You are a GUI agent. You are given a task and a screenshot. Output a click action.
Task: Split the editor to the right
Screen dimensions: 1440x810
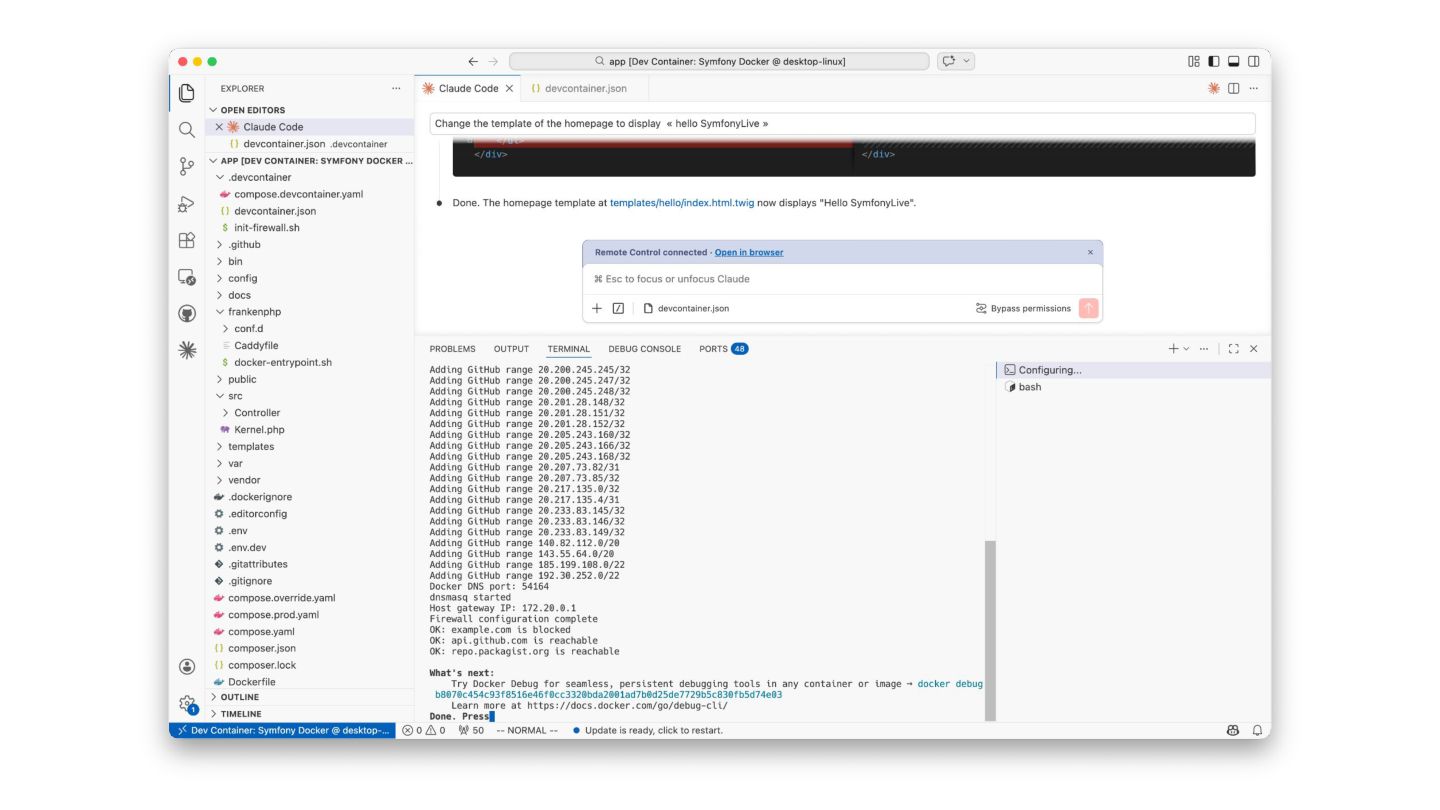pos(1234,88)
